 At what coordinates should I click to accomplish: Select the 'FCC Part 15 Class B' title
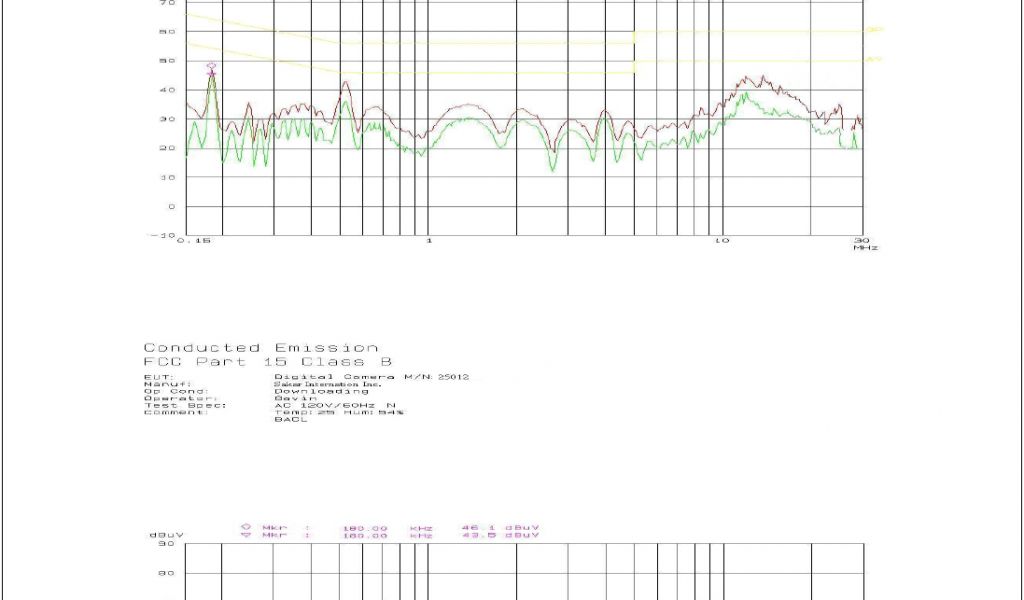268,362
